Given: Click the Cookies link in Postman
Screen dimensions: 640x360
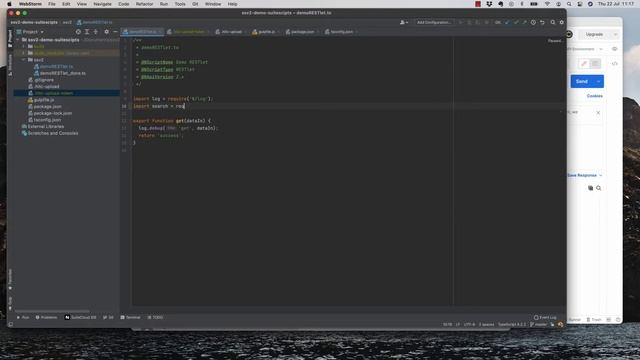Looking at the screenshot, I should point(595,96).
